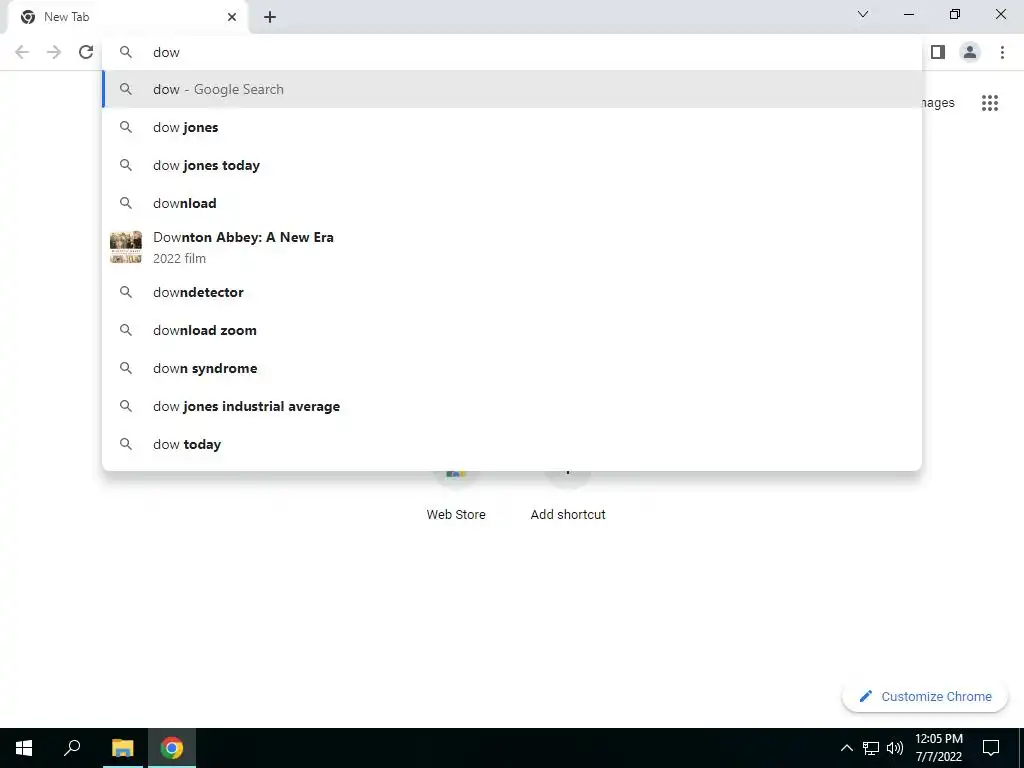Open the taskbar clock and date

pyautogui.click(x=938, y=748)
